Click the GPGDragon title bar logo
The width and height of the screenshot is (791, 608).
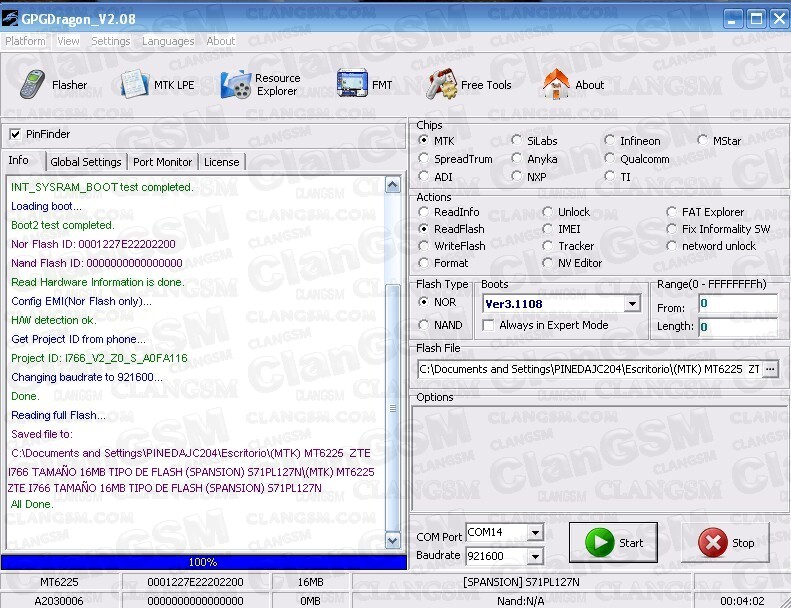(9, 19)
